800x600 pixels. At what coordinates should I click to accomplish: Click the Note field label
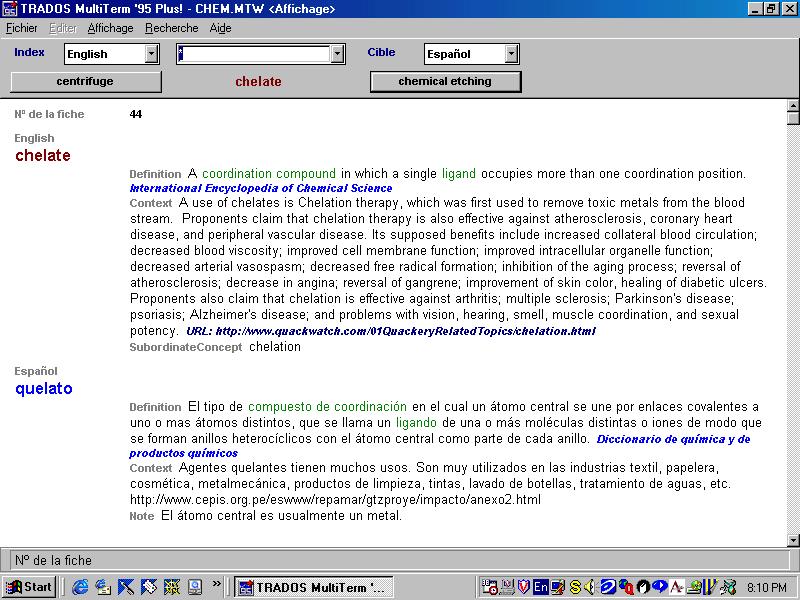[142, 516]
